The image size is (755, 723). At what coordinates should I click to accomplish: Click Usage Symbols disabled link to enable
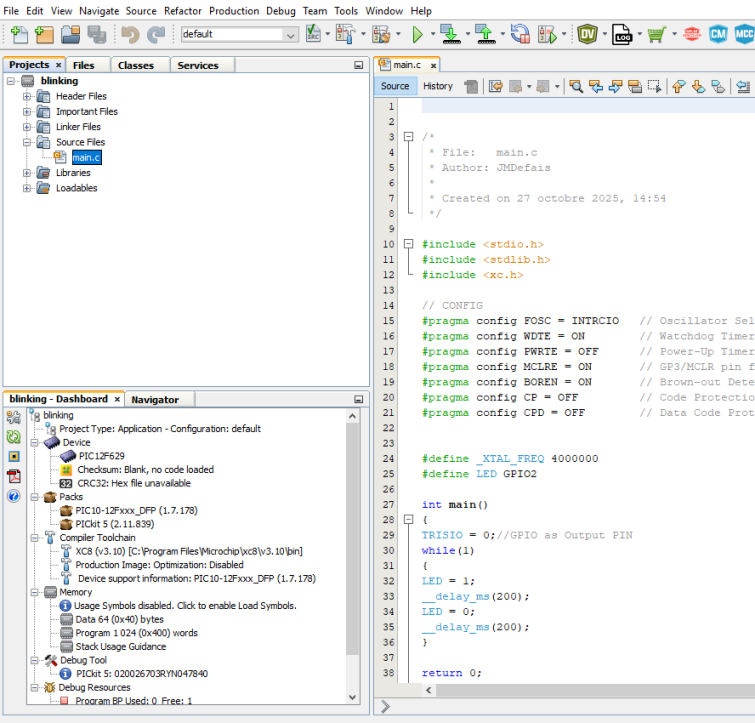(x=185, y=605)
